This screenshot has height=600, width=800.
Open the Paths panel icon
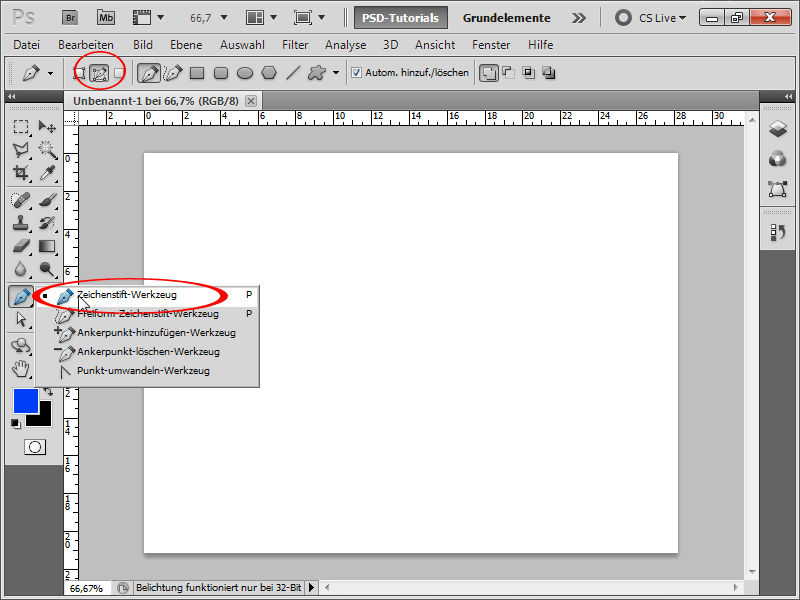pyautogui.click(x=778, y=189)
